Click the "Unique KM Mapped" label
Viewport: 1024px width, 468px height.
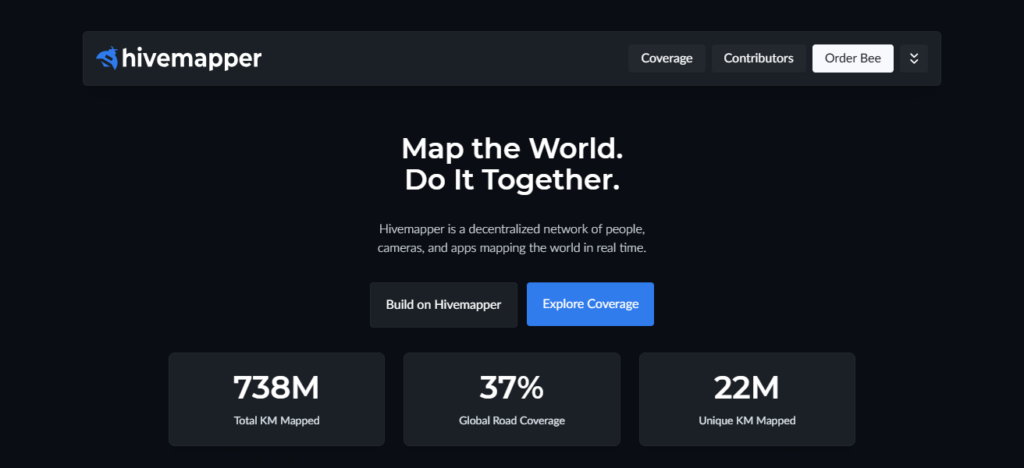(x=746, y=421)
